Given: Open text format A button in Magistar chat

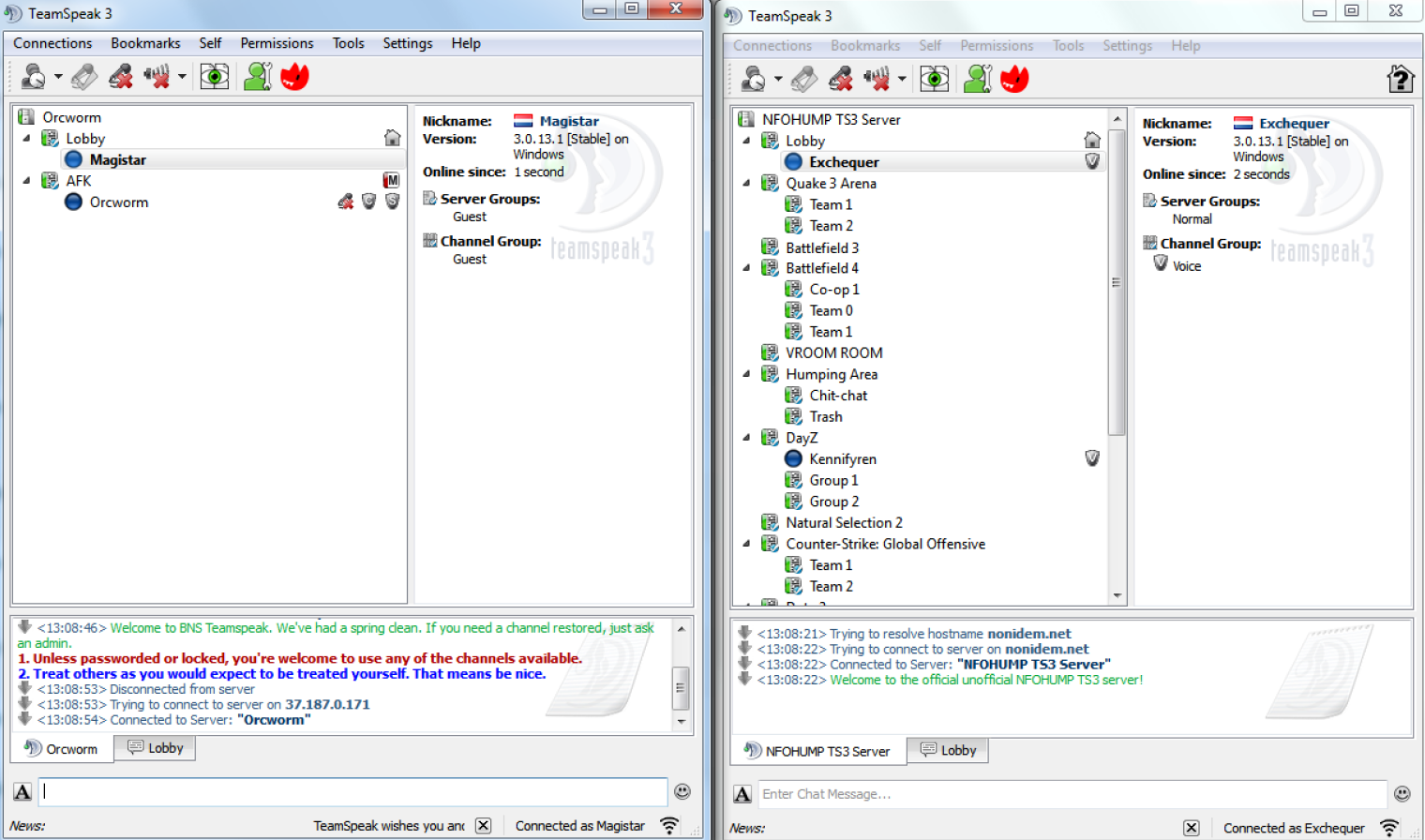Looking at the screenshot, I should point(22,791).
